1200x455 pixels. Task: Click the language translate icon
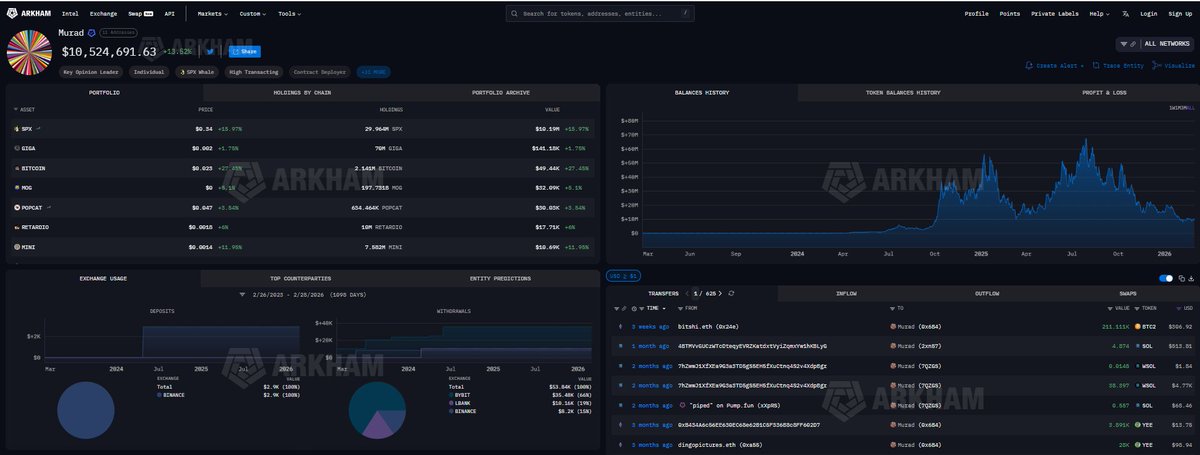pos(1125,14)
